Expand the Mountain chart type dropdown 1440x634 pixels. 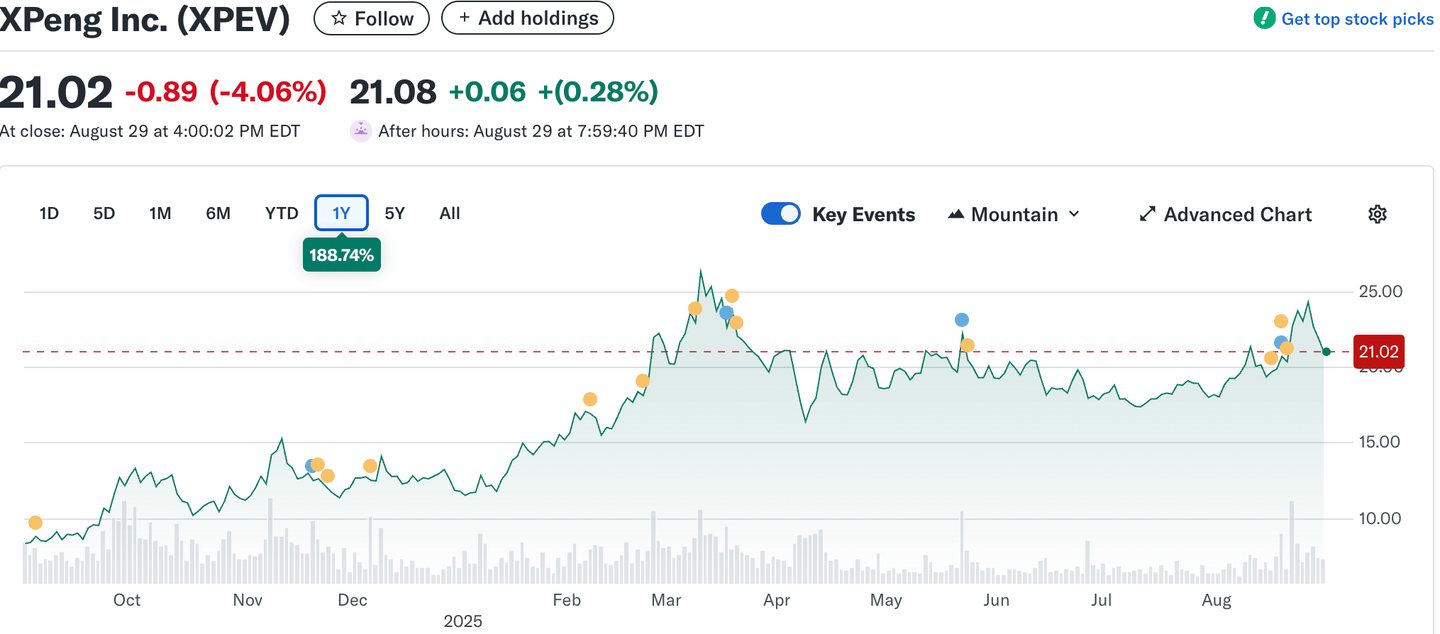pyautogui.click(x=1014, y=214)
